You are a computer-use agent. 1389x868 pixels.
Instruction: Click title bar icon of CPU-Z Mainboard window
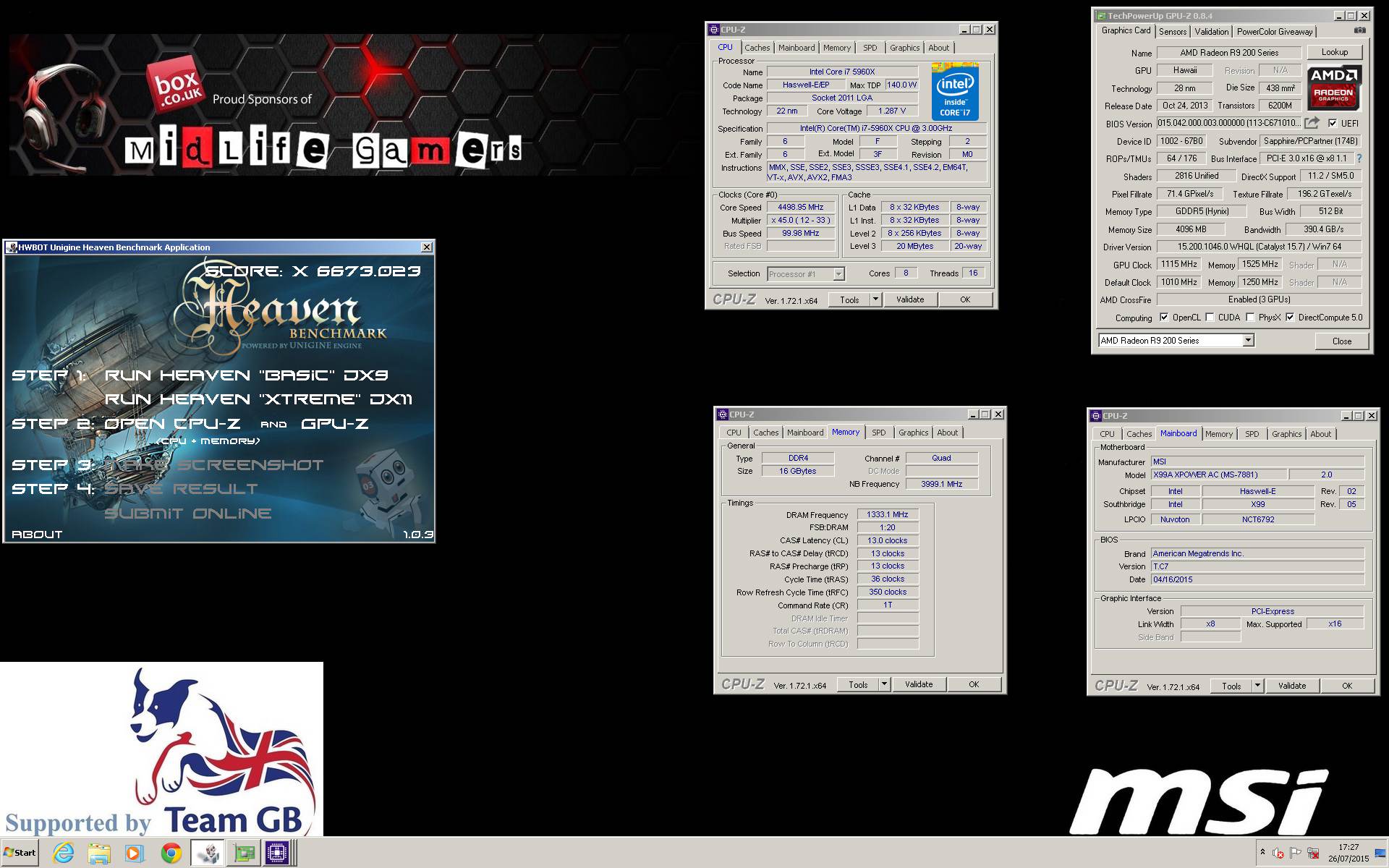(1095, 416)
